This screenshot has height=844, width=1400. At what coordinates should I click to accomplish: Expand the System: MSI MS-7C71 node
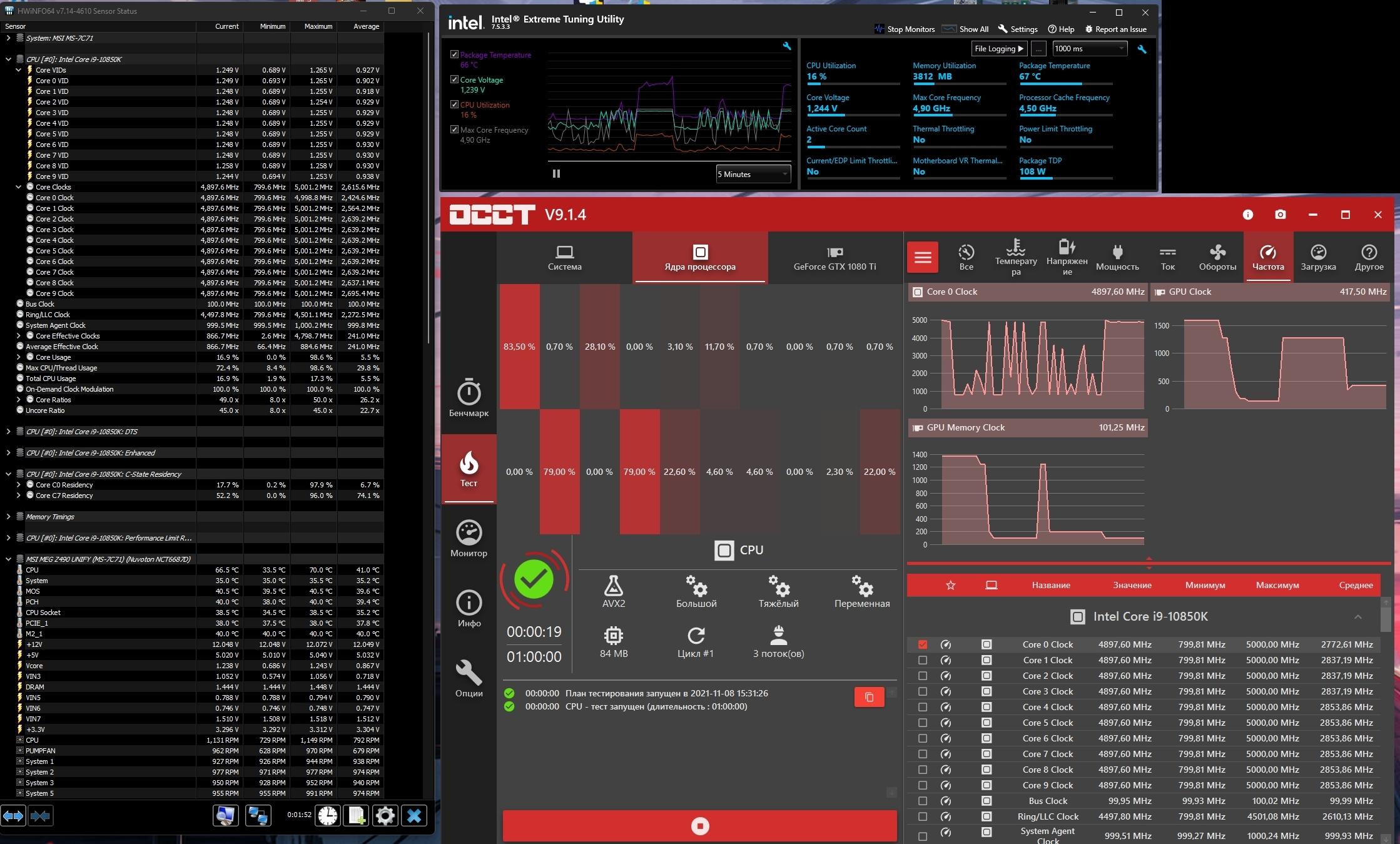click(8, 38)
